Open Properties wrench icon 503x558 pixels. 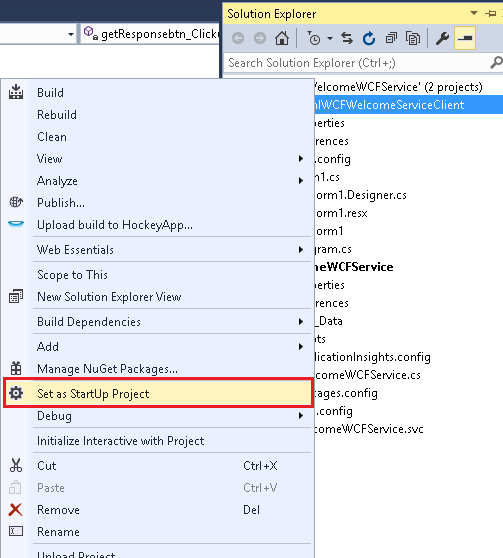[x=442, y=38]
